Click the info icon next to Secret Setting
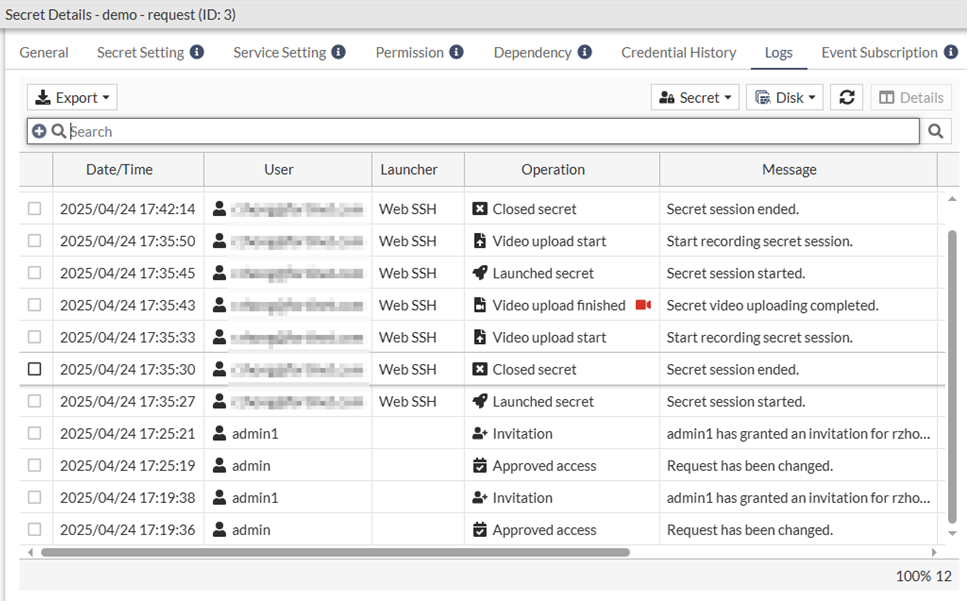973x605 pixels. (197, 52)
